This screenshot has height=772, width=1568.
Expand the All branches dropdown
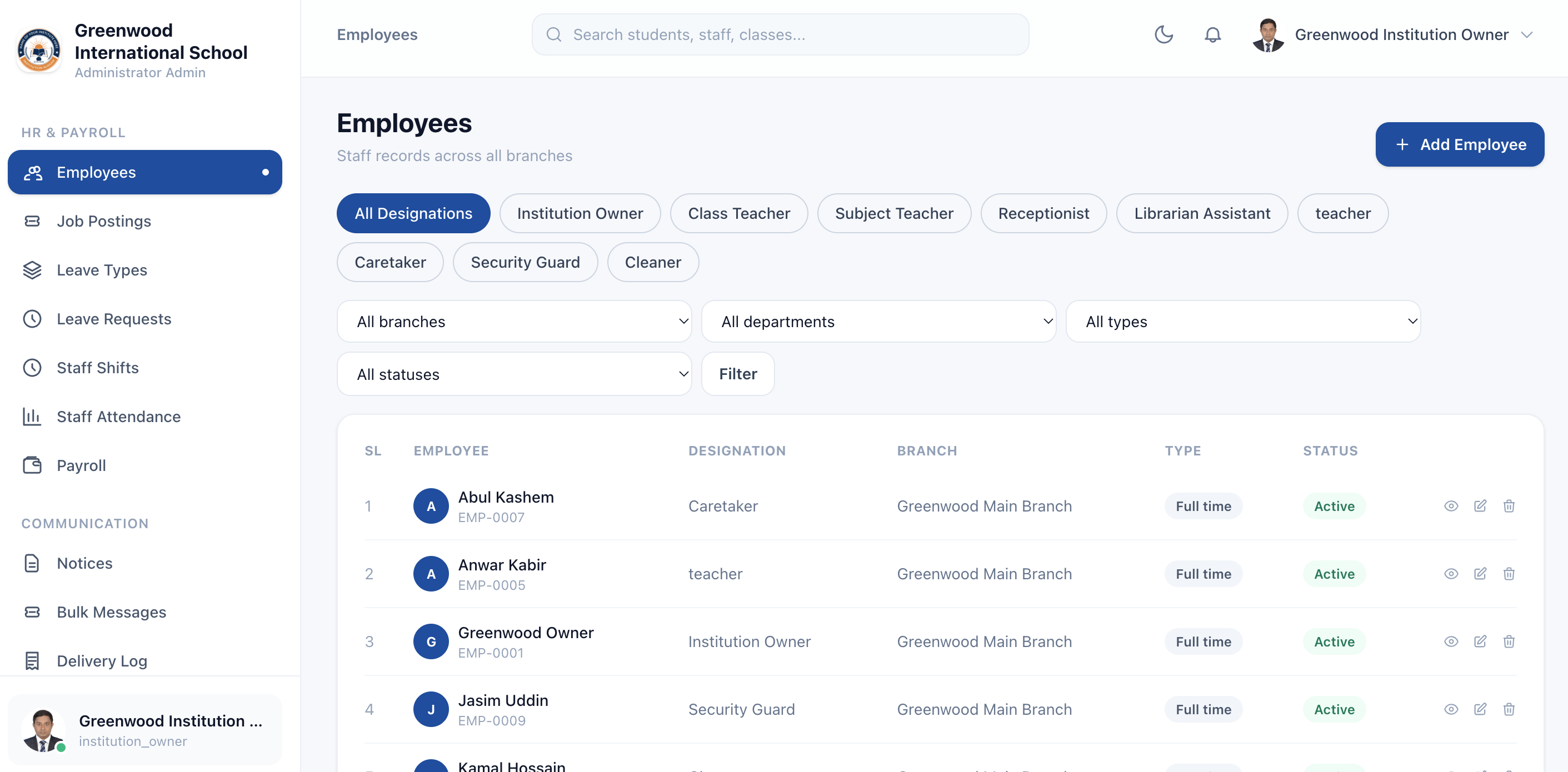(x=515, y=321)
